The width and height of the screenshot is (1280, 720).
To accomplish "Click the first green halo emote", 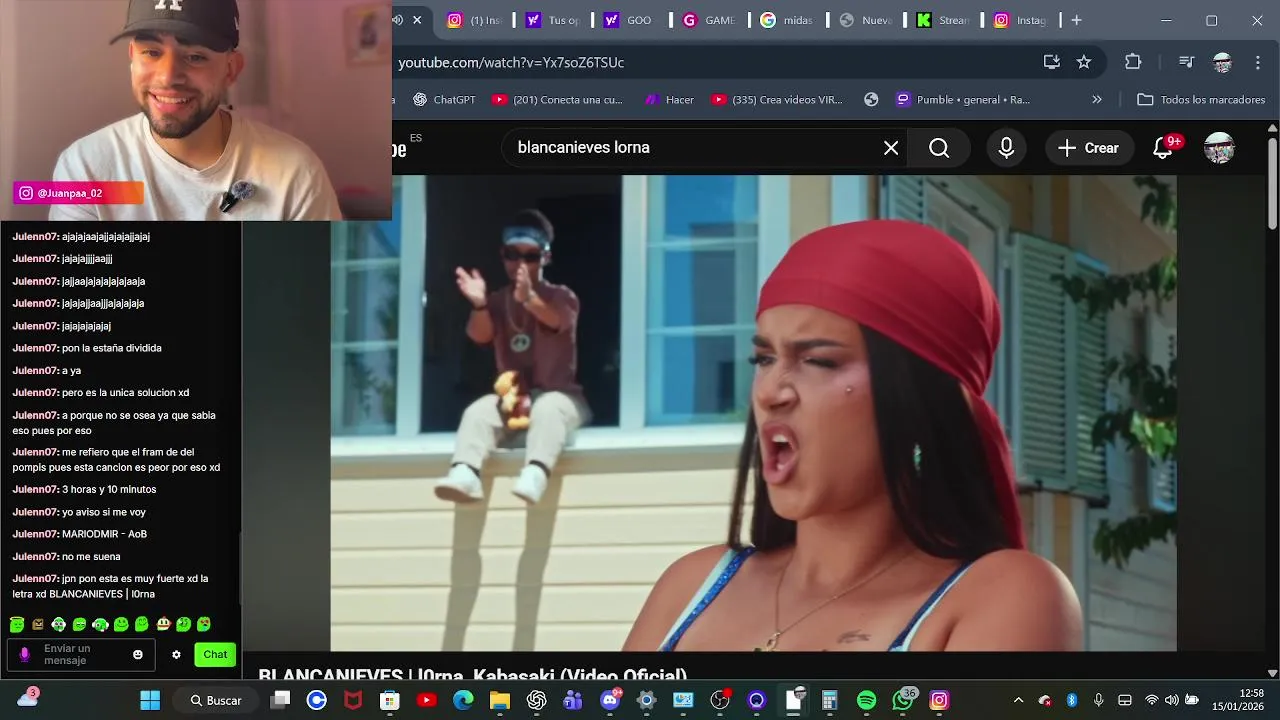I will (17, 625).
